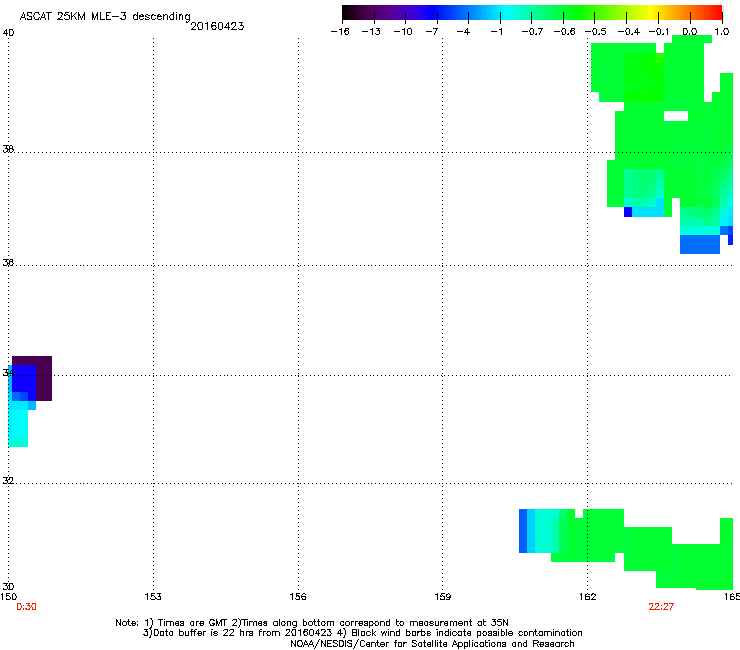
Task: Select the date label 20160423
Action: pyautogui.click(x=217, y=26)
